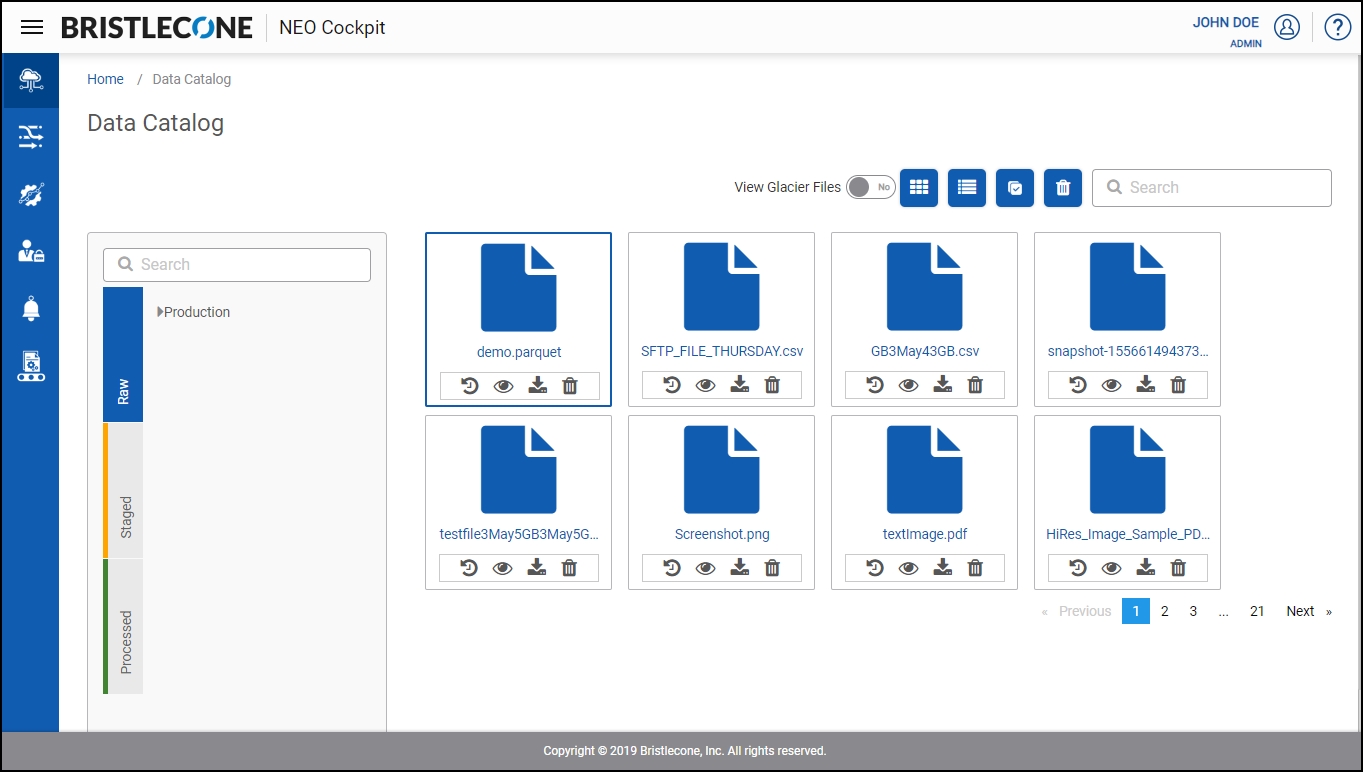Download Screenshot.png
This screenshot has width=1363, height=772.
coord(740,568)
